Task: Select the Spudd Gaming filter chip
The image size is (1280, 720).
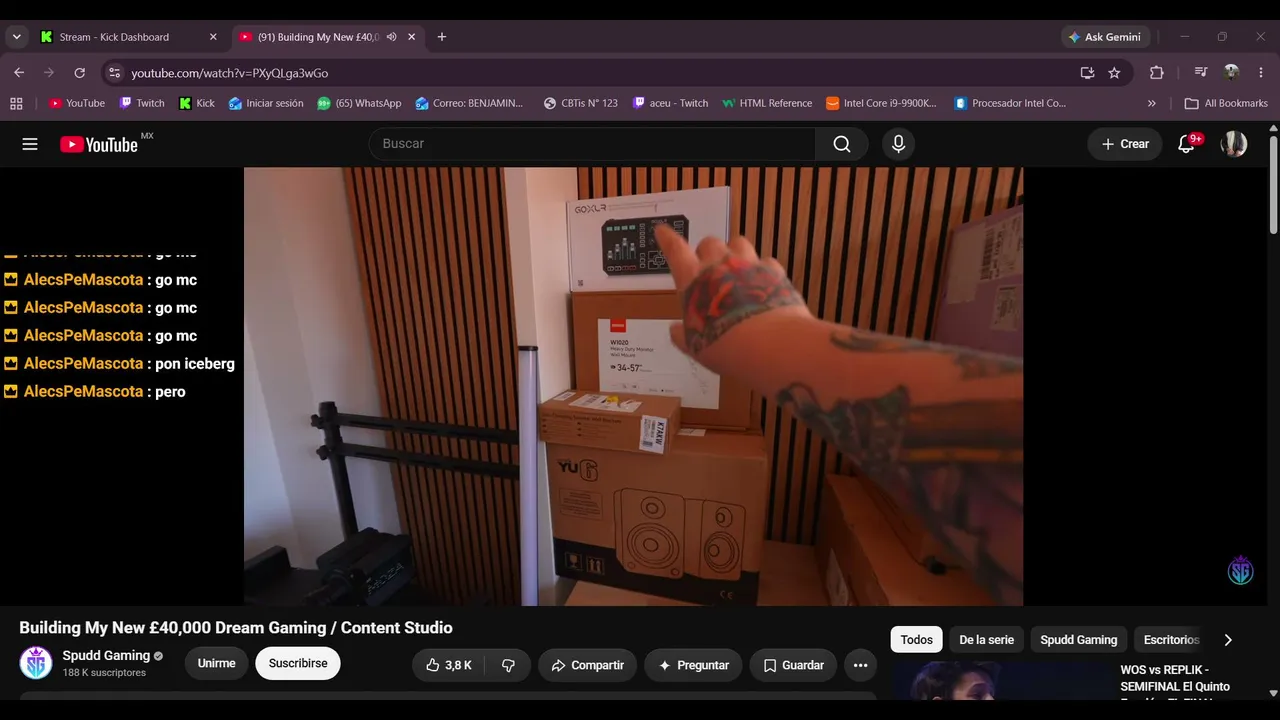Action: [x=1079, y=640]
